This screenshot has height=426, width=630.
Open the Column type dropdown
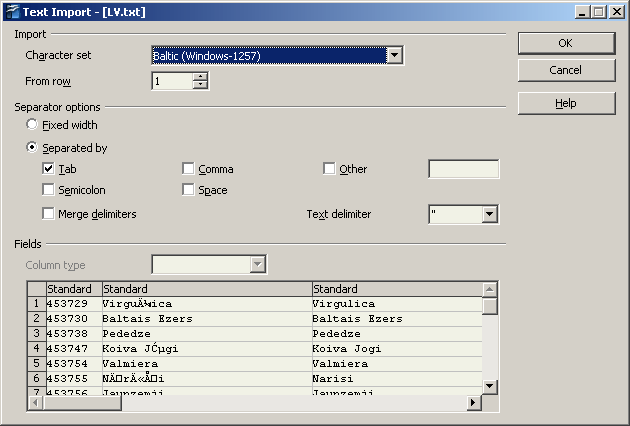pos(258,264)
